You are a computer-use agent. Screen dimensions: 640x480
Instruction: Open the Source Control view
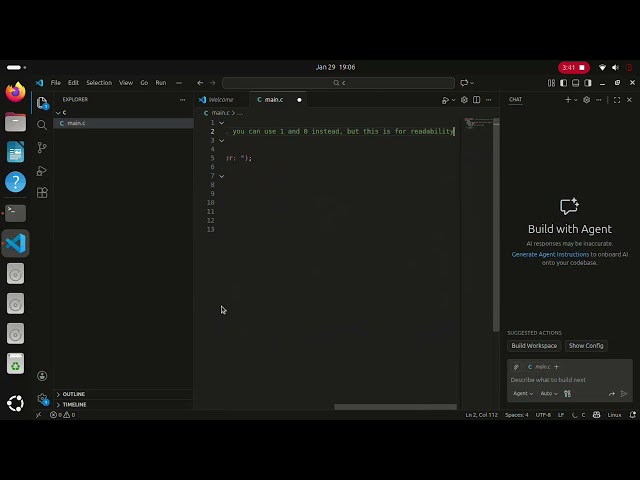[x=42, y=147]
